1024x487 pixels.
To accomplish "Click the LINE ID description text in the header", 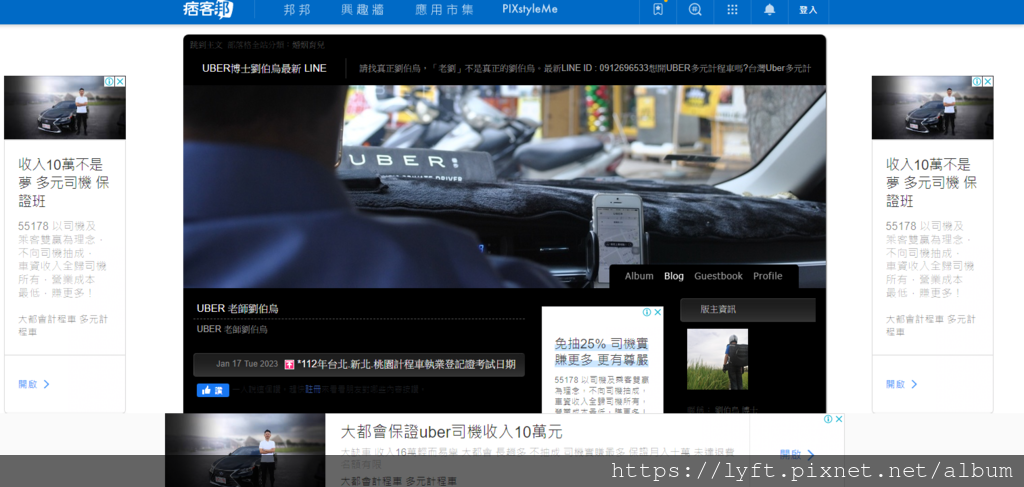I will (x=585, y=68).
